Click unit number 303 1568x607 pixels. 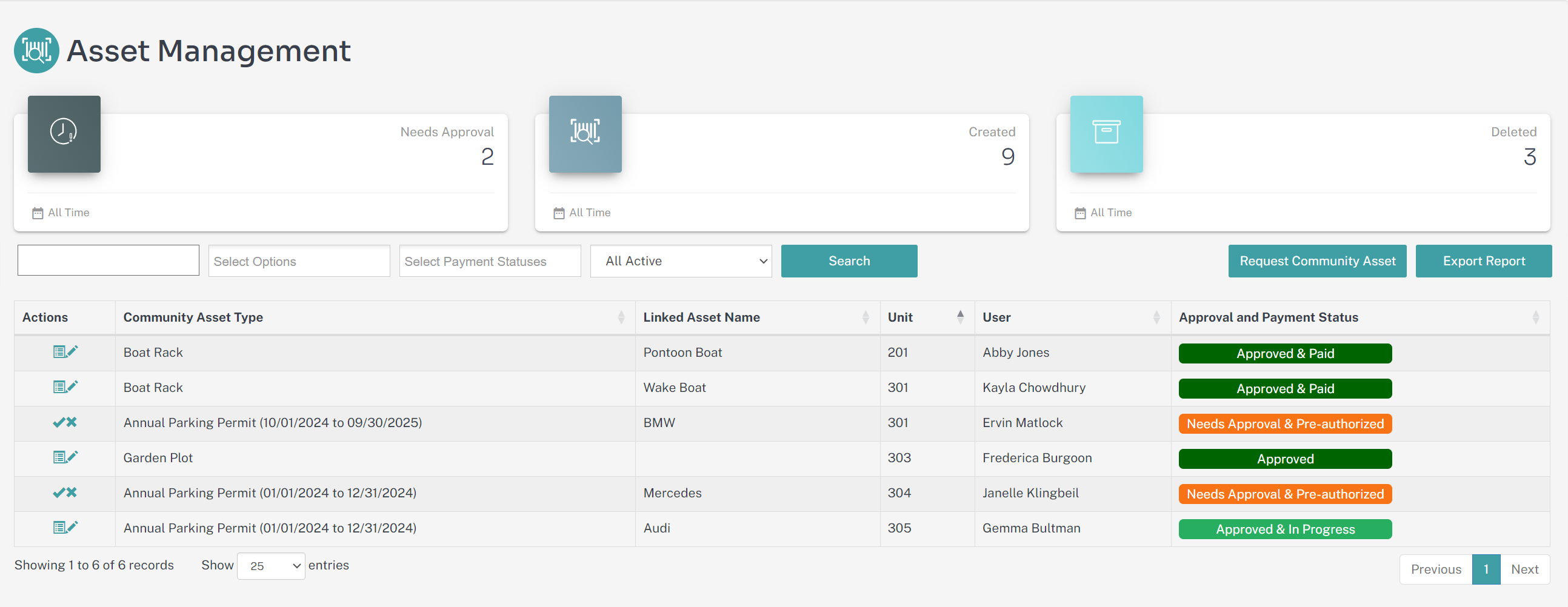[899, 458]
